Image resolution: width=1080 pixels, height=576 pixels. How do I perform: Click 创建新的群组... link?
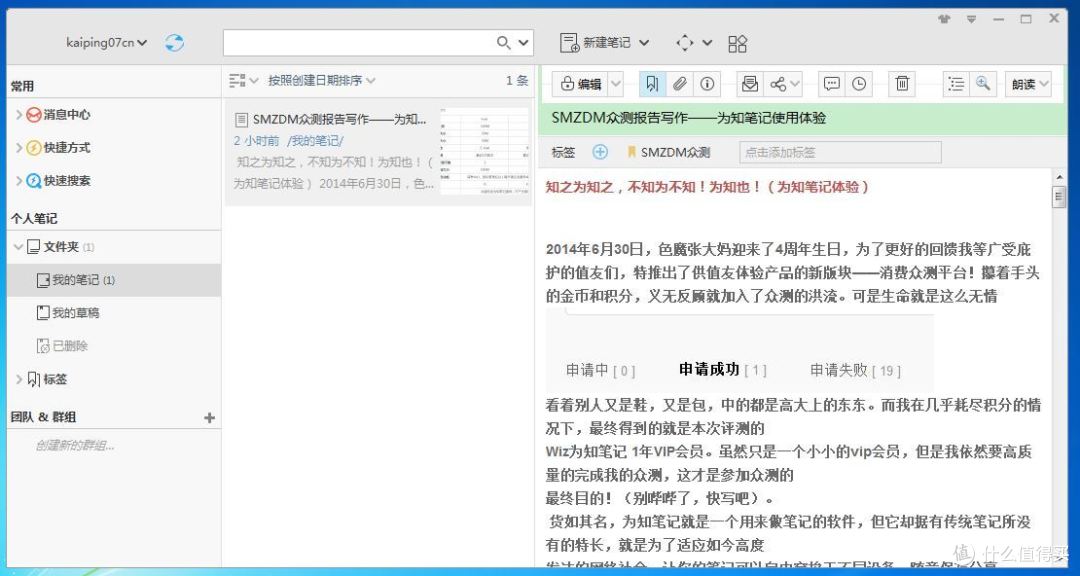(x=74, y=445)
